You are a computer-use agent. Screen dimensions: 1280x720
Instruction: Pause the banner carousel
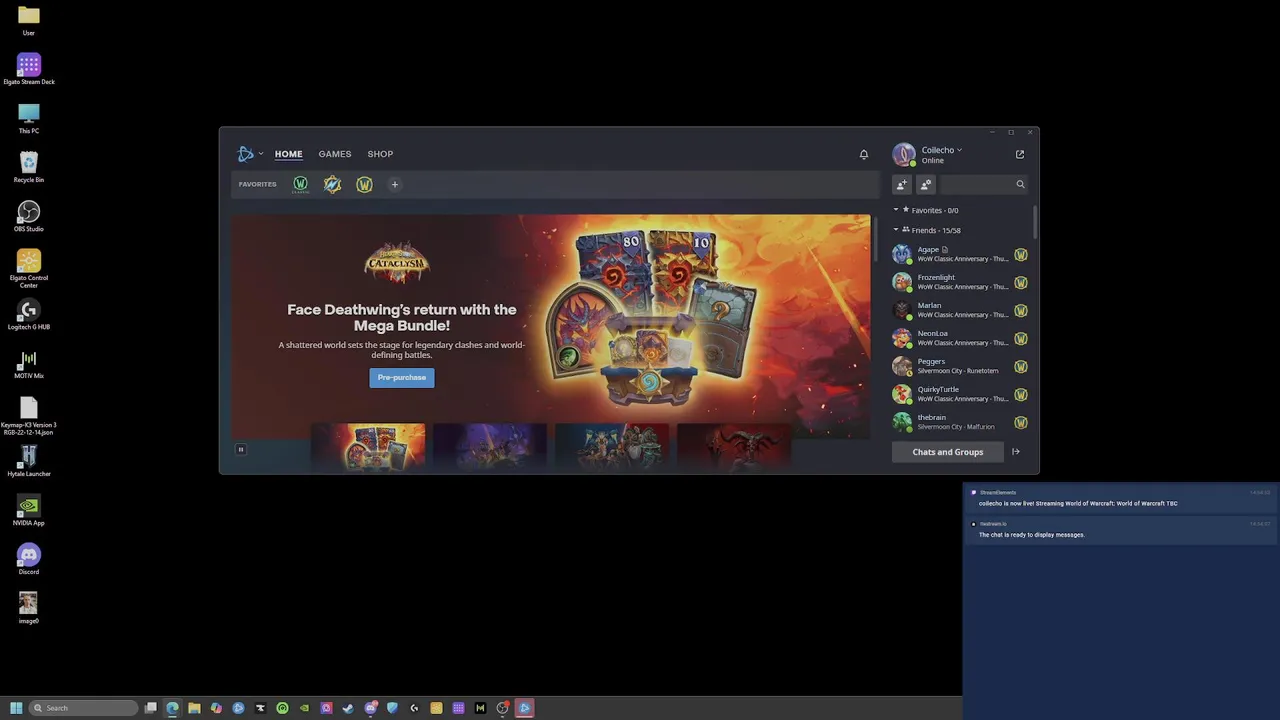(x=241, y=450)
